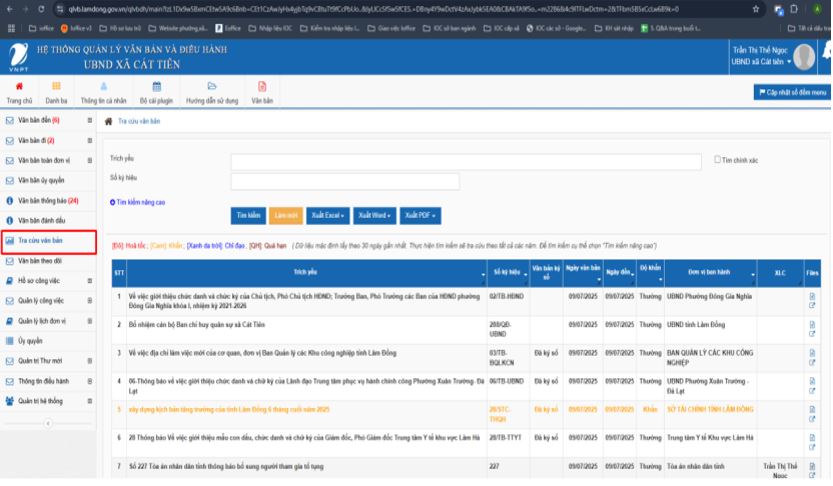Click the Trích yếu input field
833x486 pixels.
pos(466,161)
